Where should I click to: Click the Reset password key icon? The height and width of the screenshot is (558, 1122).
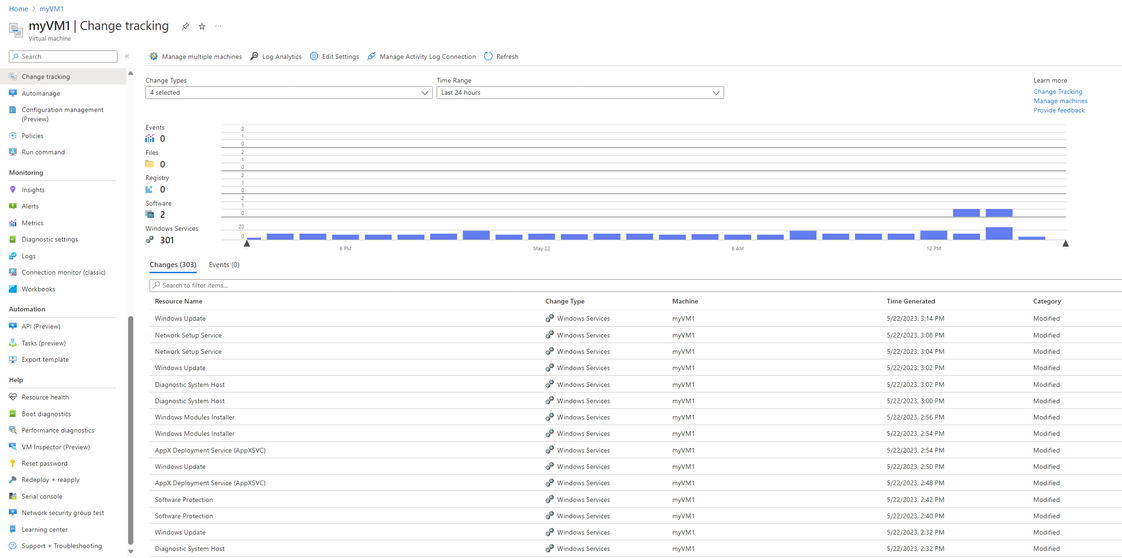[13, 463]
